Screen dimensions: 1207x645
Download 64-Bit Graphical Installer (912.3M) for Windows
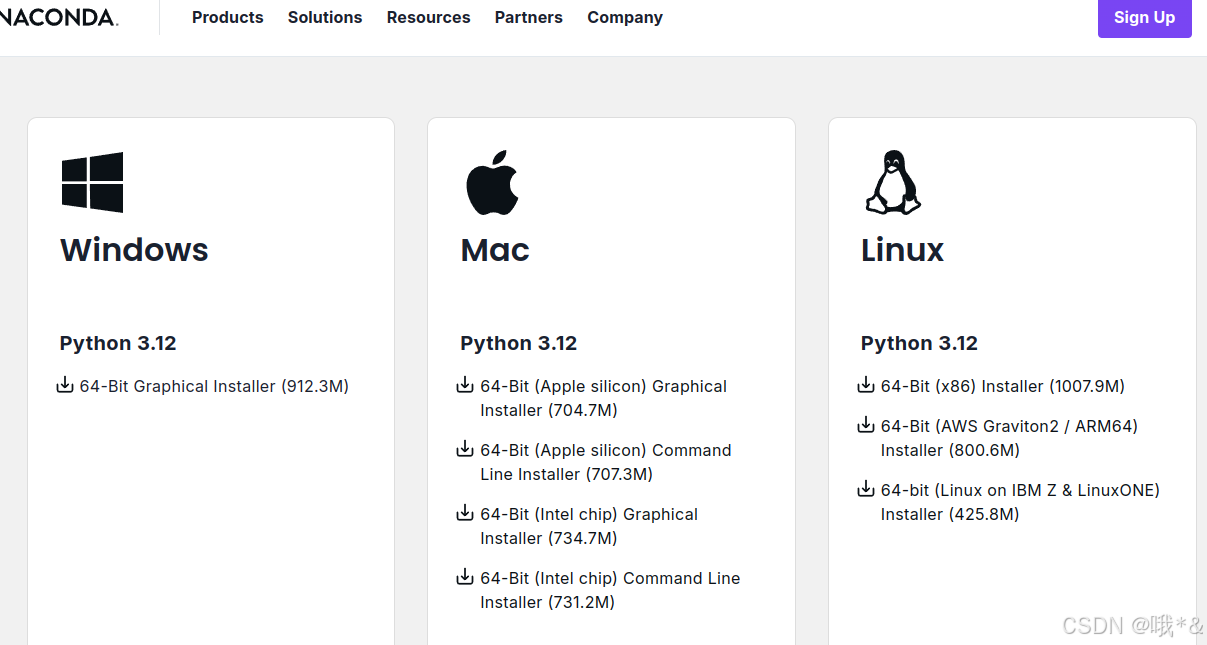pos(214,386)
